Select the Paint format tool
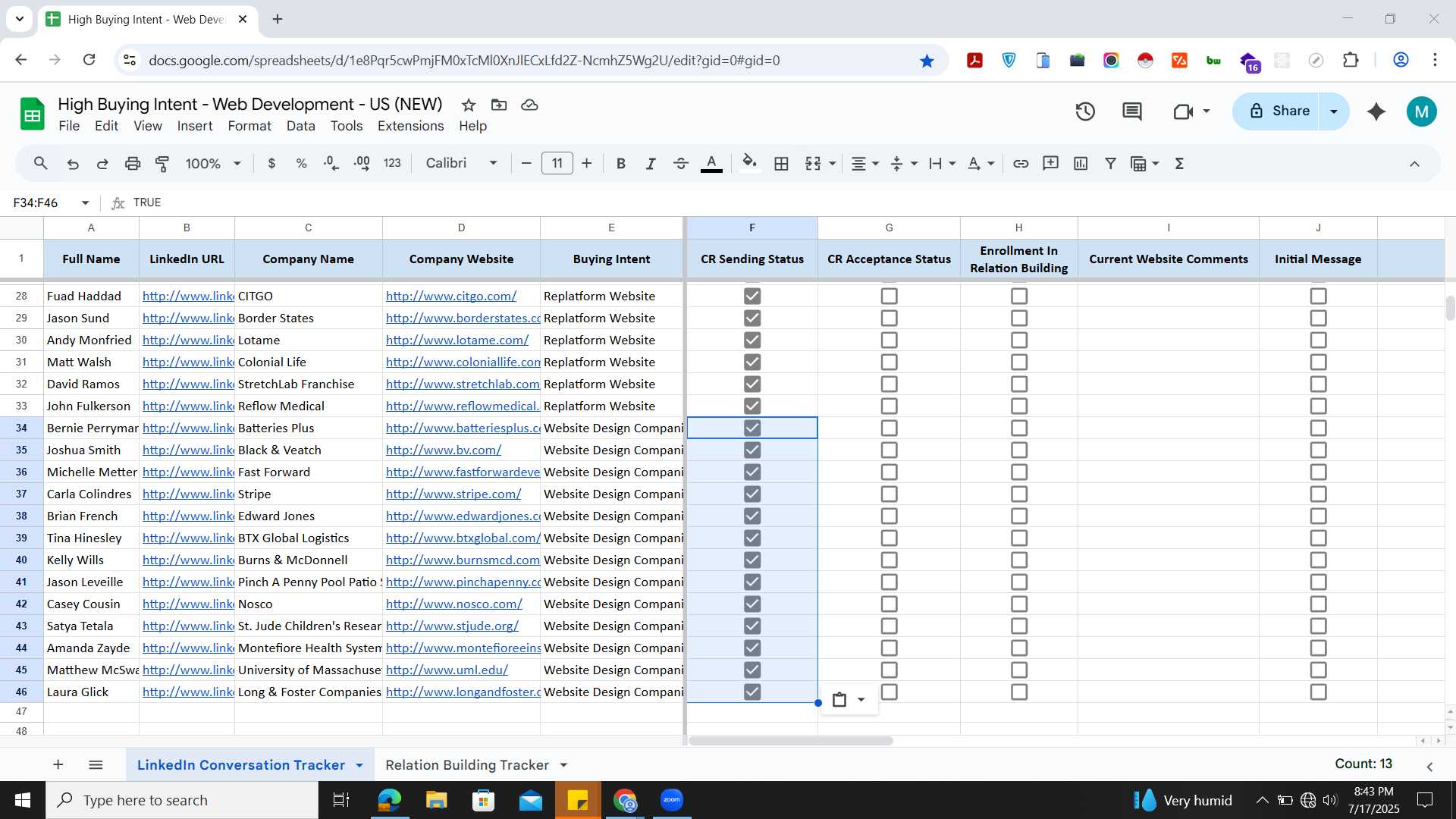 pos(162,164)
